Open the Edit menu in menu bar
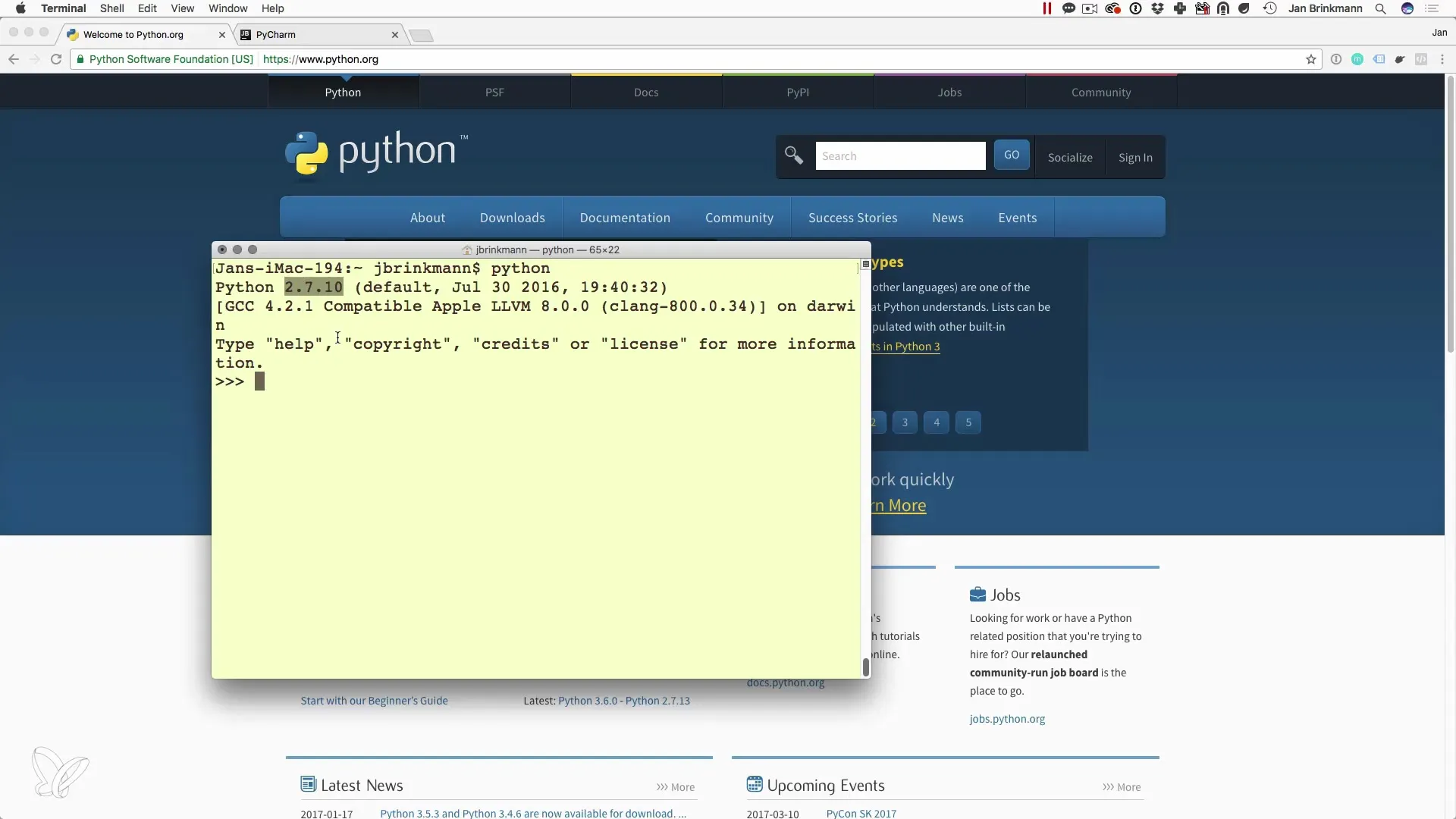 click(x=147, y=8)
